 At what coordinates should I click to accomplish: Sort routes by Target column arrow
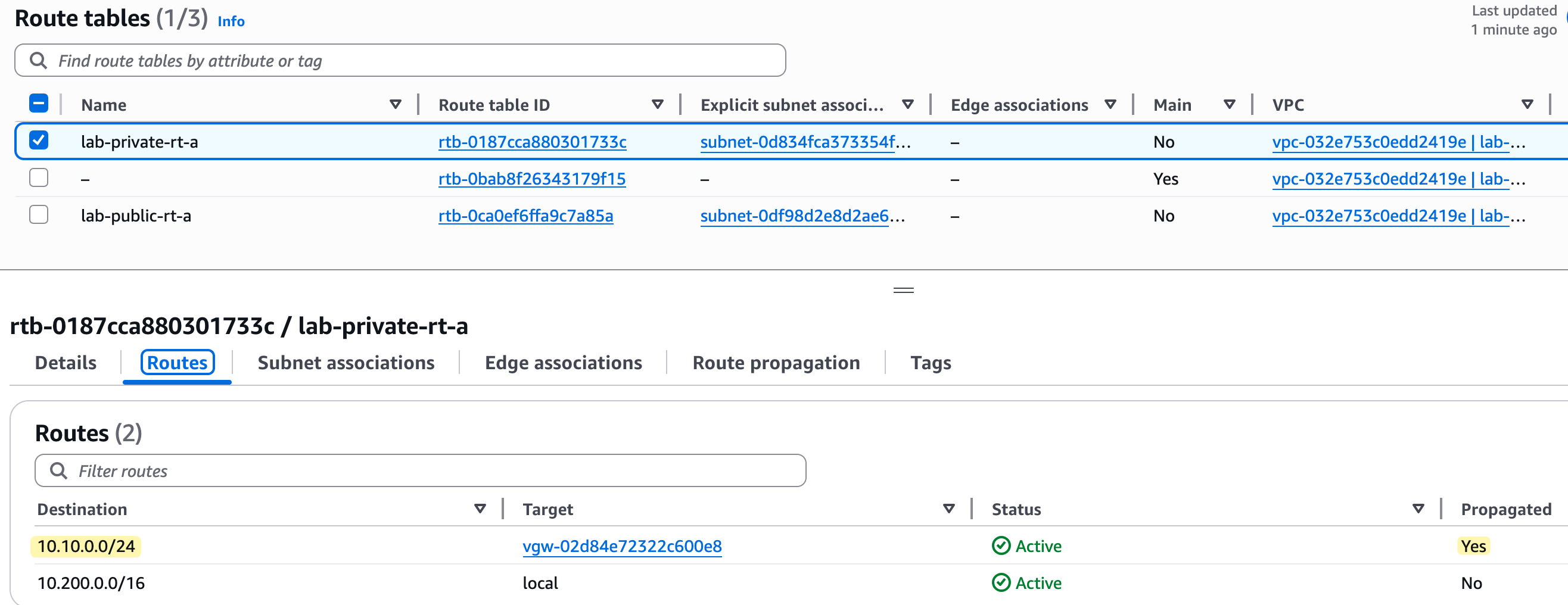point(948,509)
